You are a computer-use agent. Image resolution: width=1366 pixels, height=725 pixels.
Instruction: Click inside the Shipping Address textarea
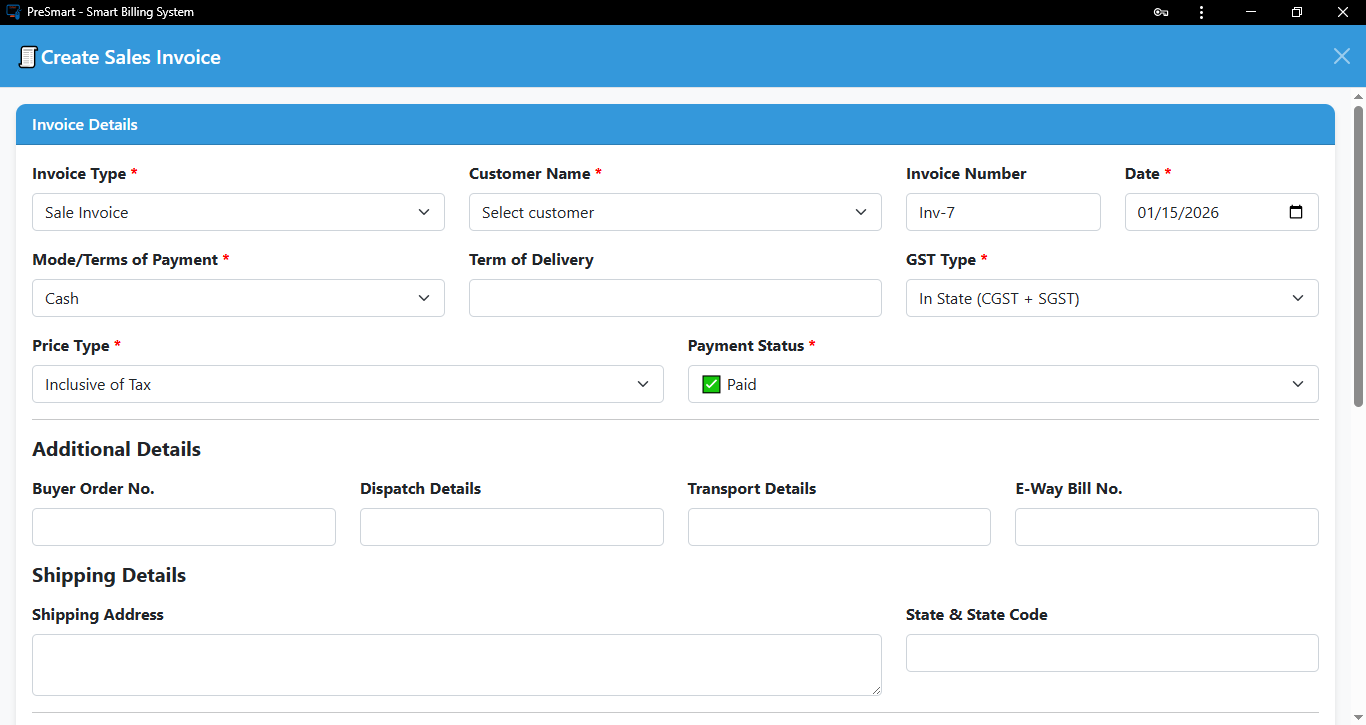coord(457,664)
